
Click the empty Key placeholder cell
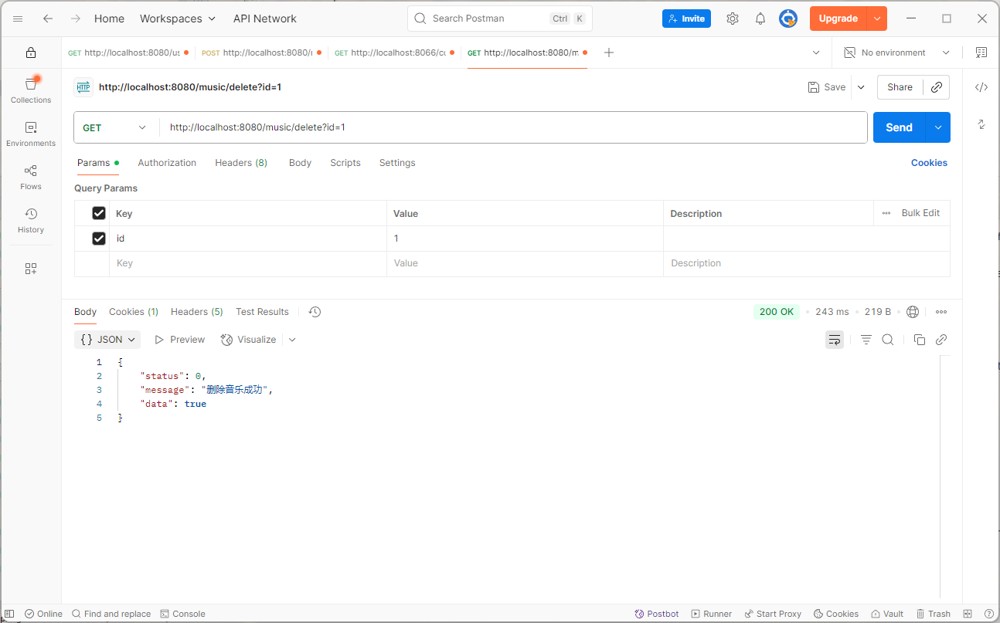(x=248, y=263)
